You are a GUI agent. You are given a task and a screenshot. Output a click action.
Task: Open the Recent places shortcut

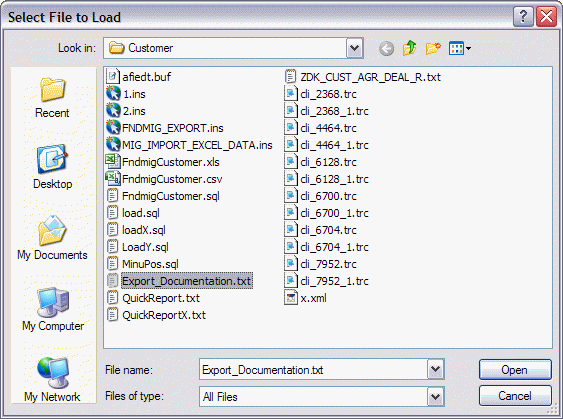tap(52, 97)
